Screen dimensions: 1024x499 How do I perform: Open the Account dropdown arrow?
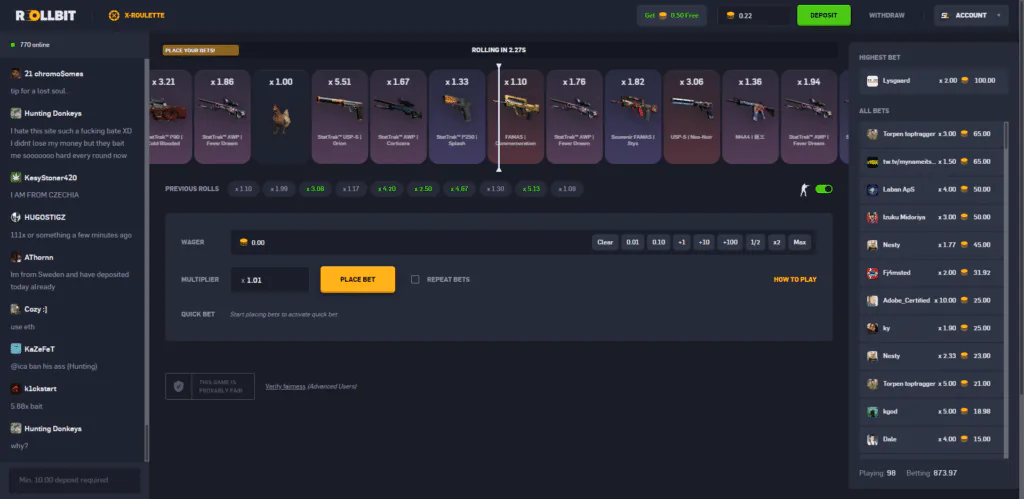[999, 15]
